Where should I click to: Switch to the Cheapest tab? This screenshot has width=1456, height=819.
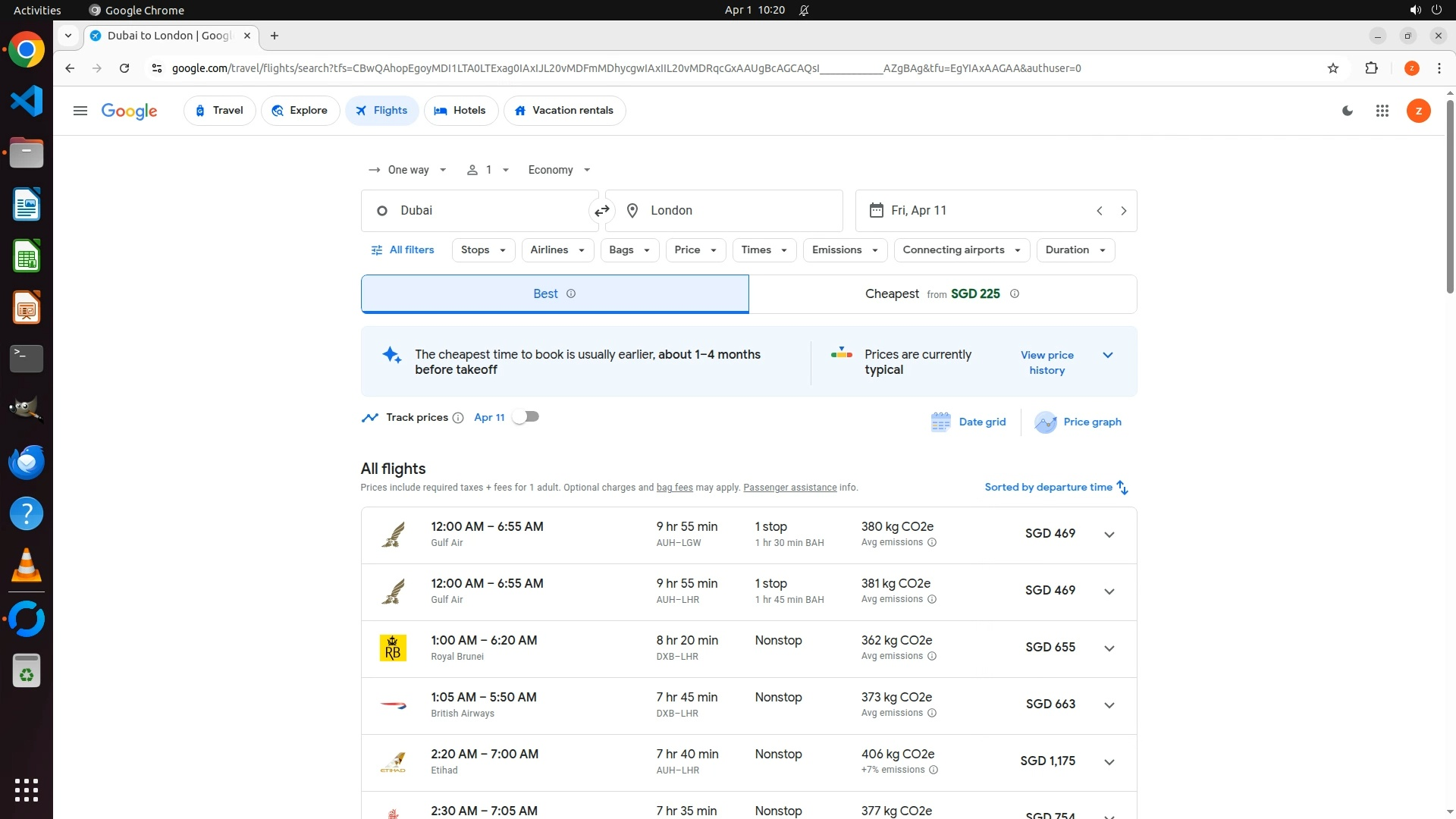pyautogui.click(x=942, y=294)
